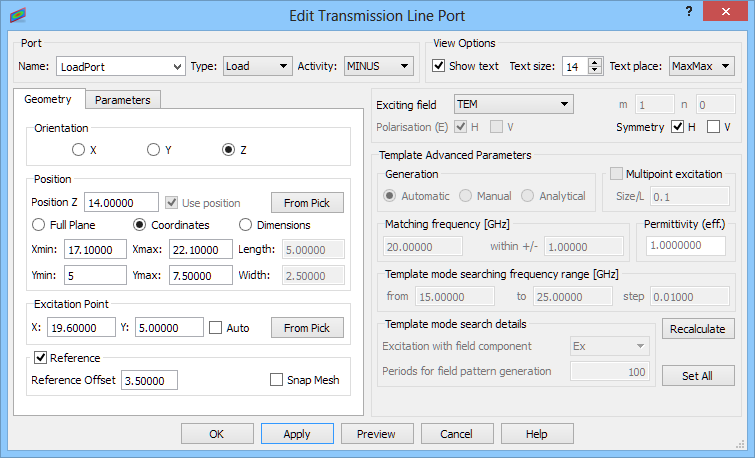Enable the Auto excitation point checkbox

pyautogui.click(x=215, y=328)
